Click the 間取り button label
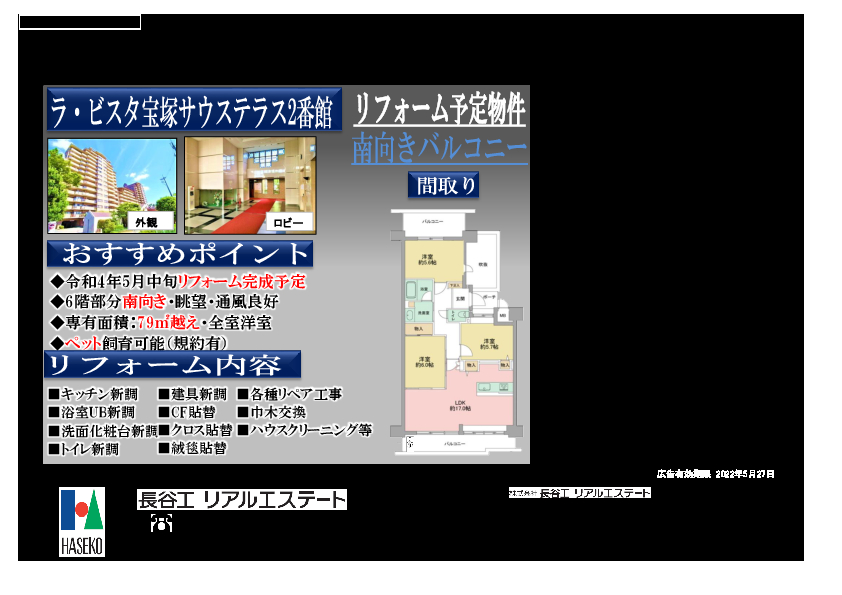842x595 pixels. pos(443,185)
